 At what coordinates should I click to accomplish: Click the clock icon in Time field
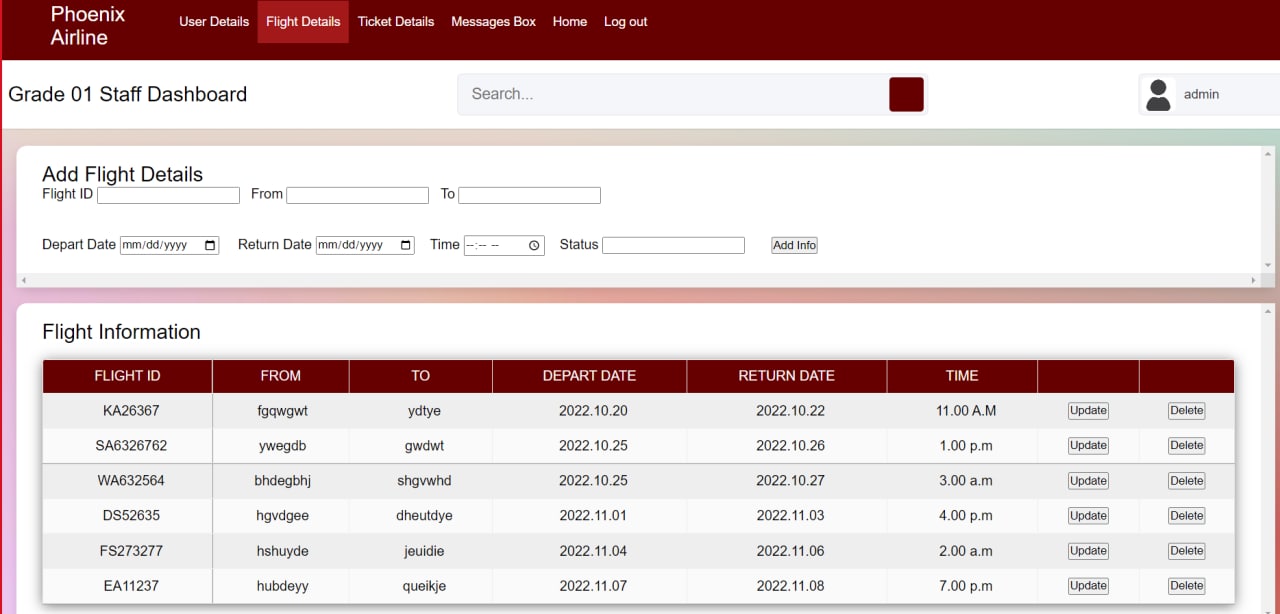pos(534,245)
